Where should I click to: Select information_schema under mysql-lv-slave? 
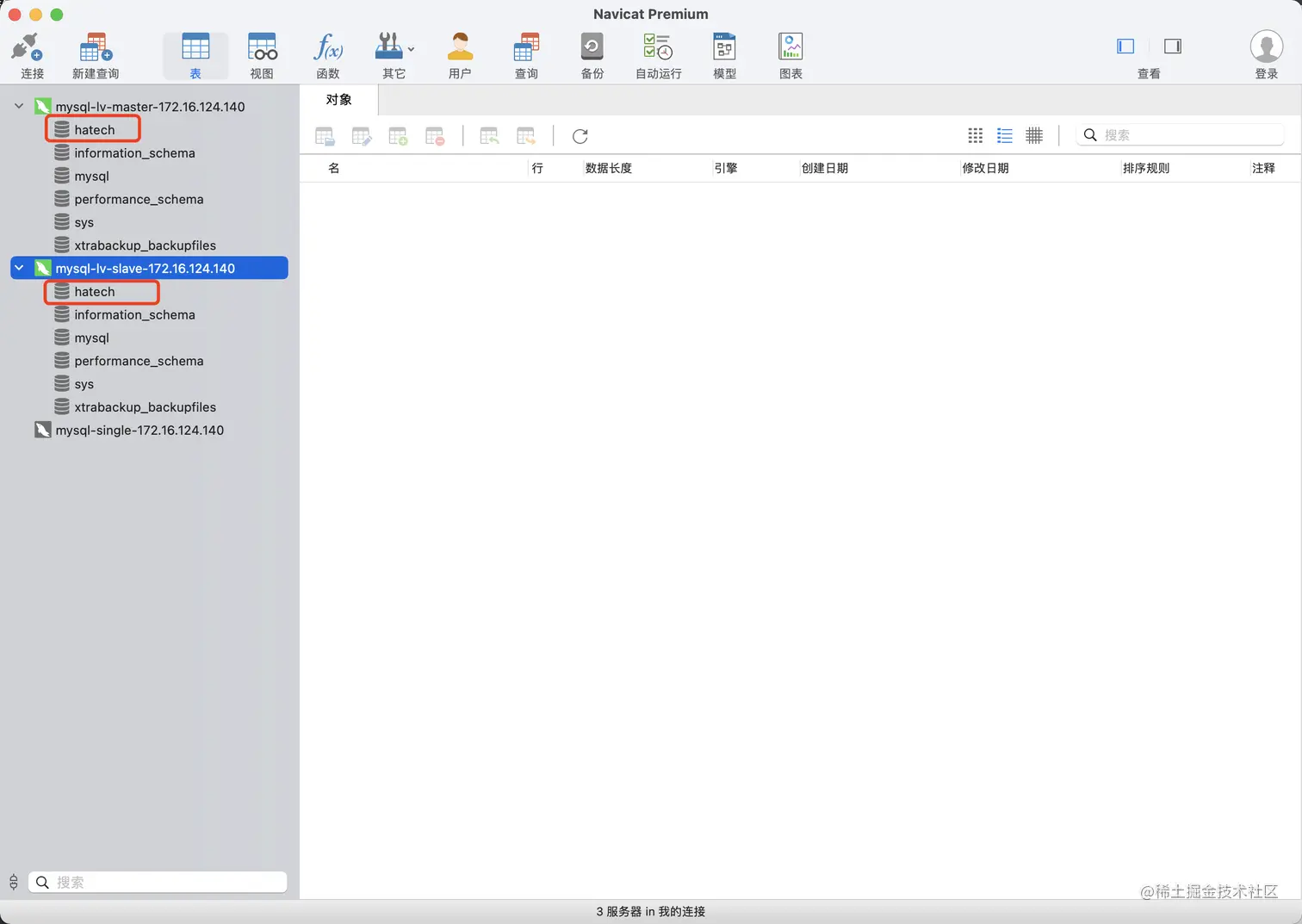[x=134, y=315]
